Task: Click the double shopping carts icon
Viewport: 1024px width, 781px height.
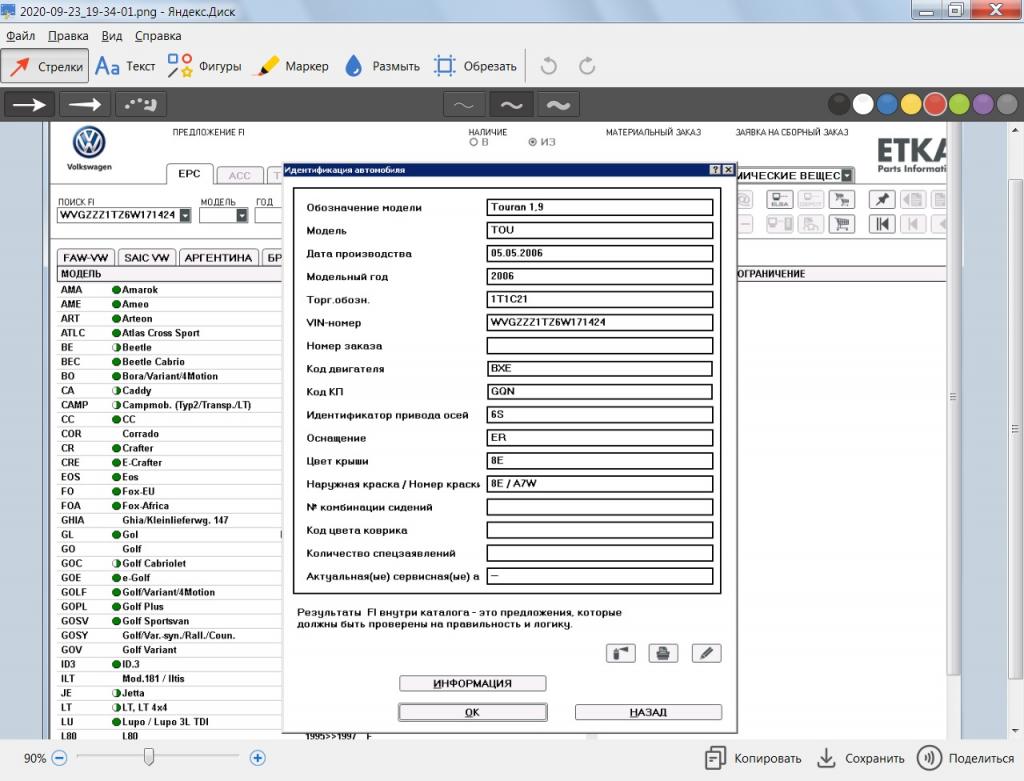Action: pos(842,199)
